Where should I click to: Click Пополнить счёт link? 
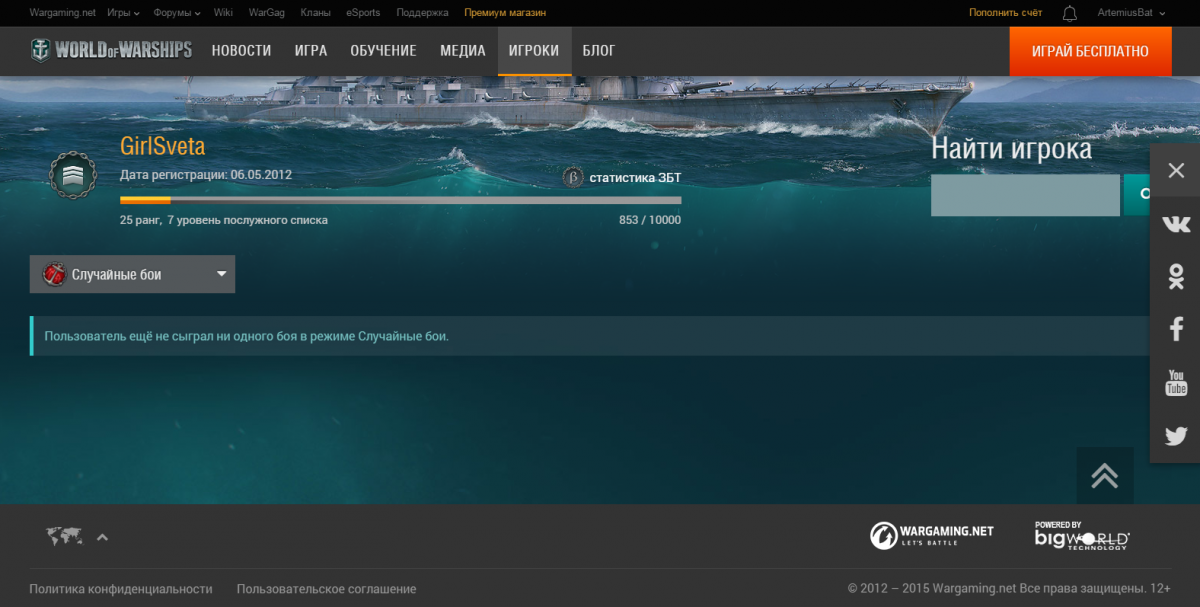[x=1005, y=13]
